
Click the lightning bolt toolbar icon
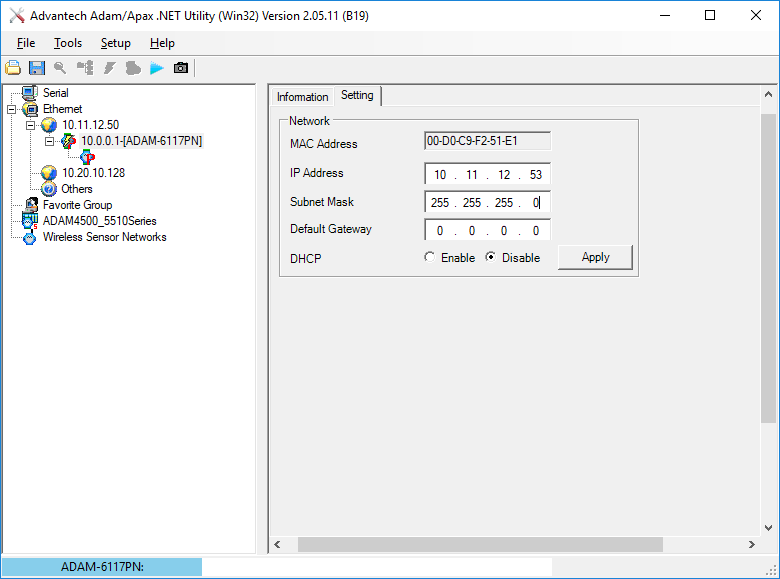(109, 68)
